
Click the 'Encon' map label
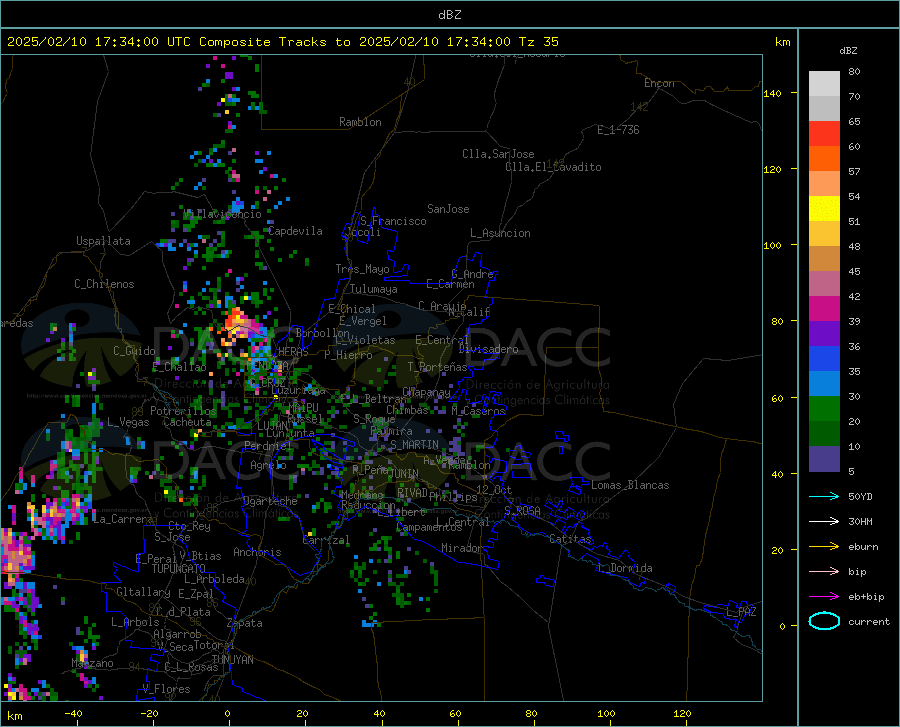click(659, 83)
